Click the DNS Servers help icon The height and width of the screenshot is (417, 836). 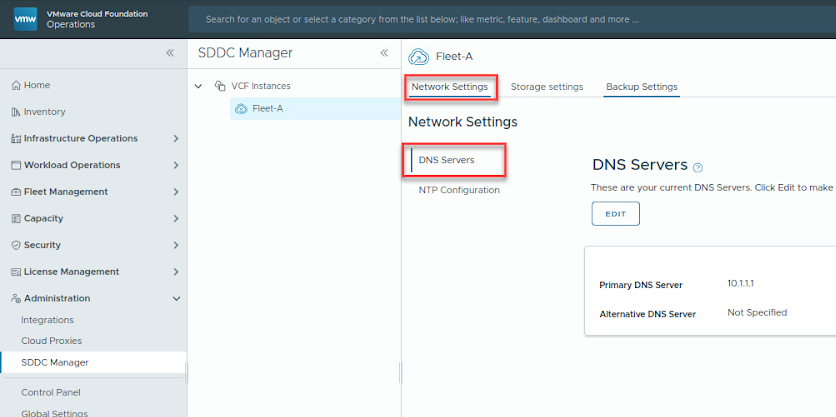[698, 167]
